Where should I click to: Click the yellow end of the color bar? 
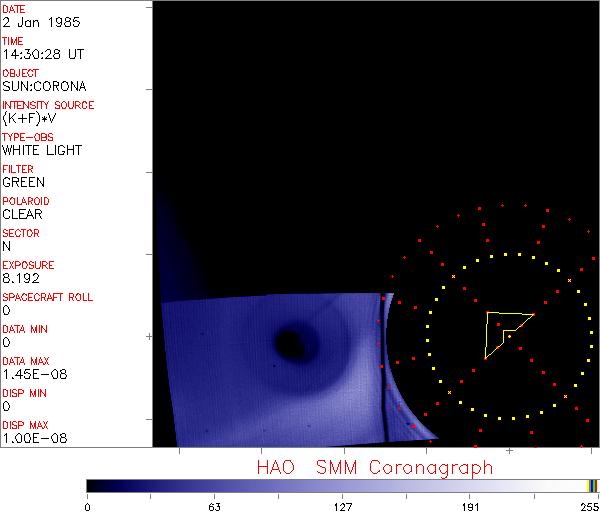pyautogui.click(x=590, y=485)
